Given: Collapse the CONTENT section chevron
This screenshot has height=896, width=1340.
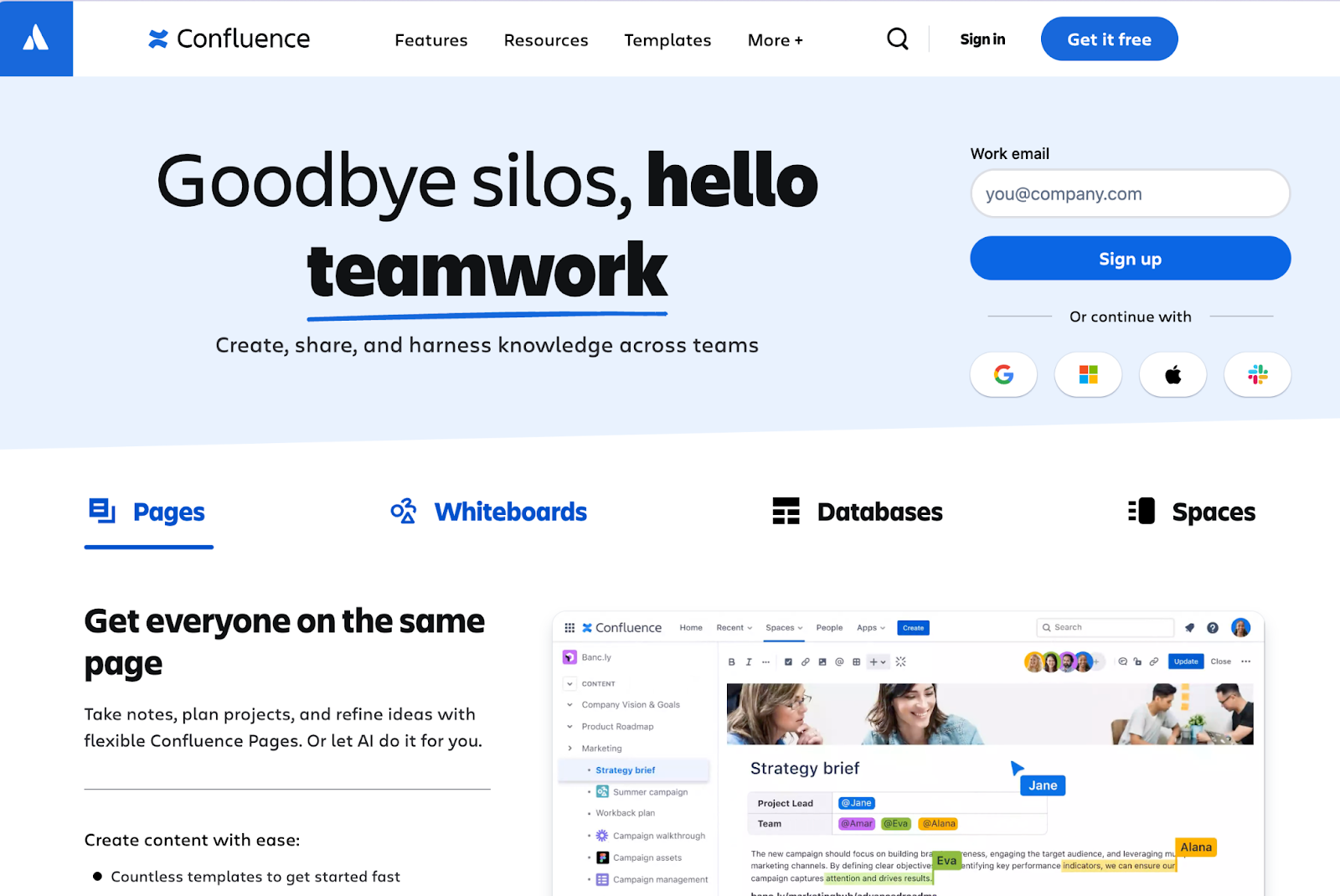Looking at the screenshot, I should (569, 683).
